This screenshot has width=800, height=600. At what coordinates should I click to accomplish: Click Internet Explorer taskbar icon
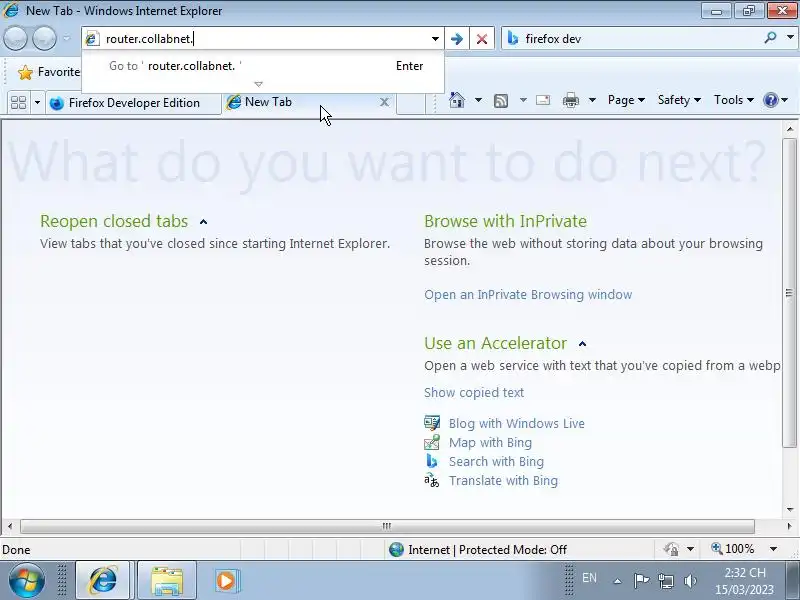[x=103, y=581]
